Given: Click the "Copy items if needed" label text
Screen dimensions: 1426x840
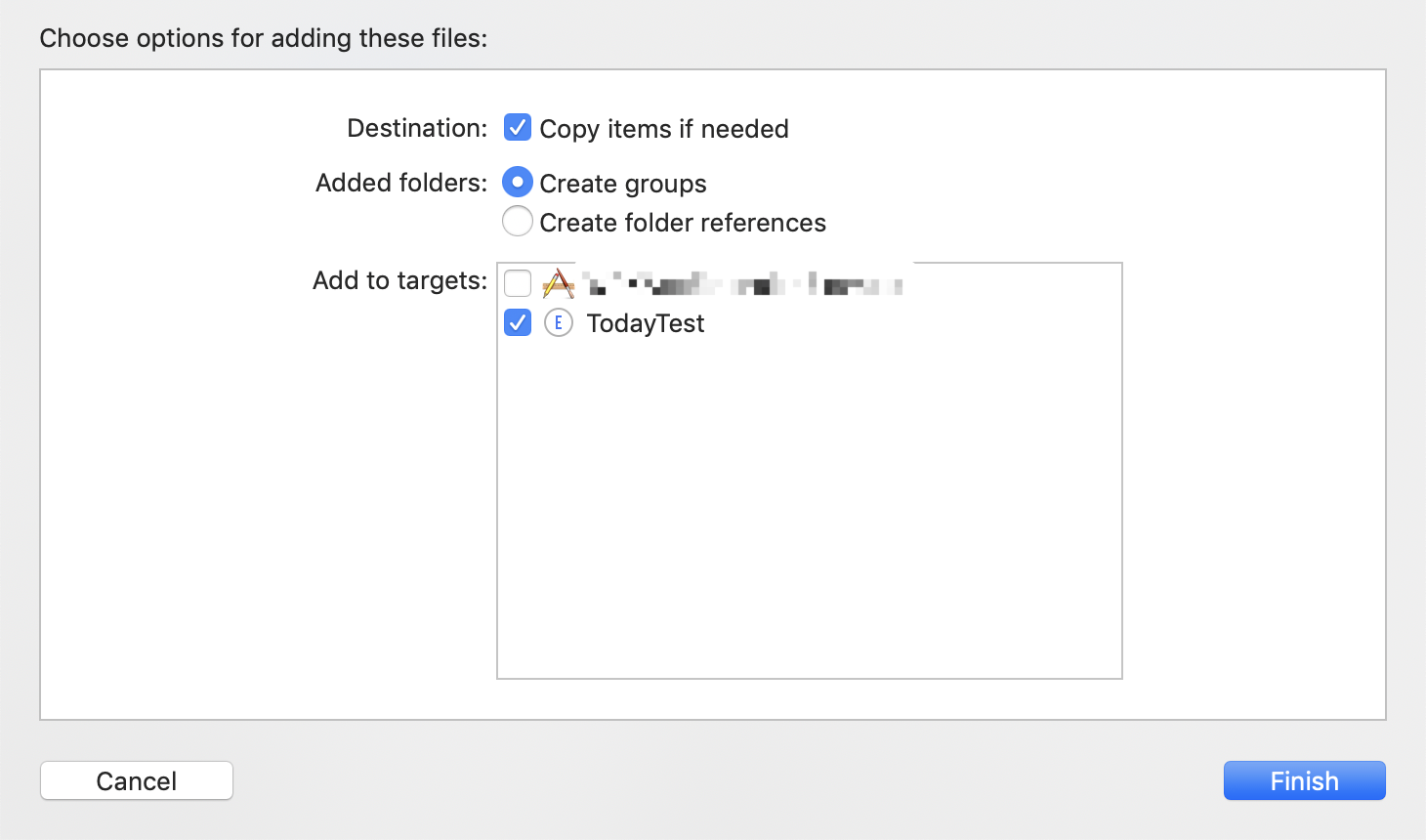Looking at the screenshot, I should point(664,129).
